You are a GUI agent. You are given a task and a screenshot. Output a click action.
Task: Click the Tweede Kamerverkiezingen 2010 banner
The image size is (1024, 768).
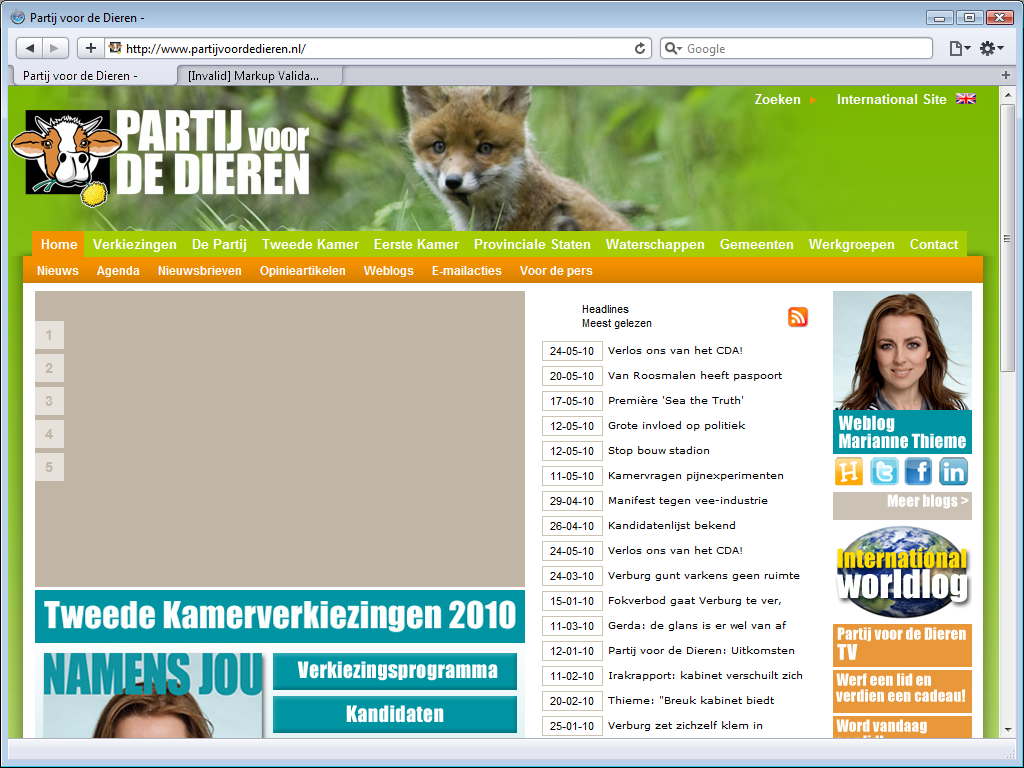click(280, 616)
